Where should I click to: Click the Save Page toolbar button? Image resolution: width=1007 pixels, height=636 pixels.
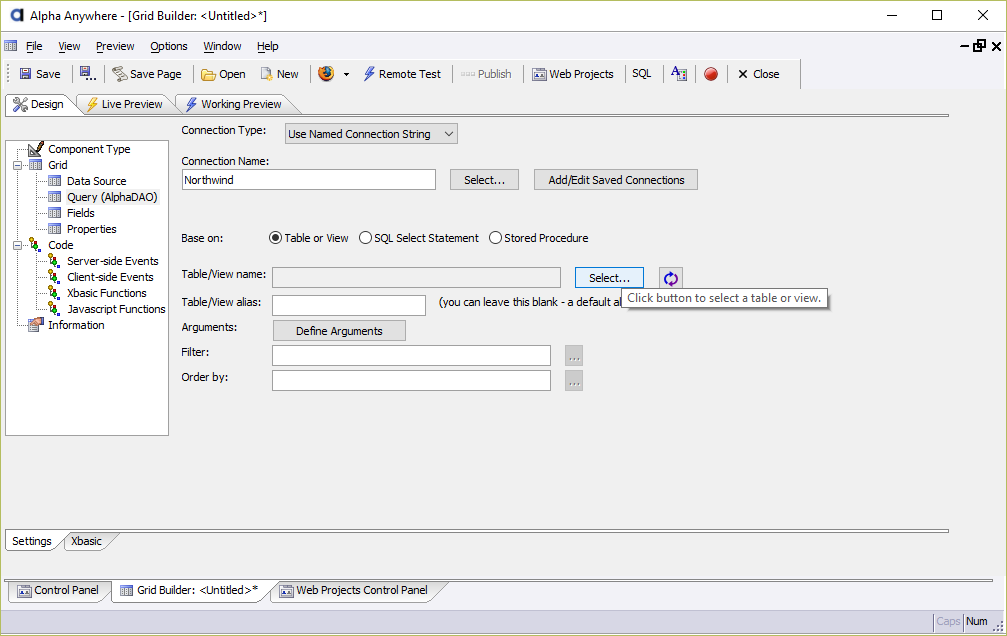[x=147, y=74]
